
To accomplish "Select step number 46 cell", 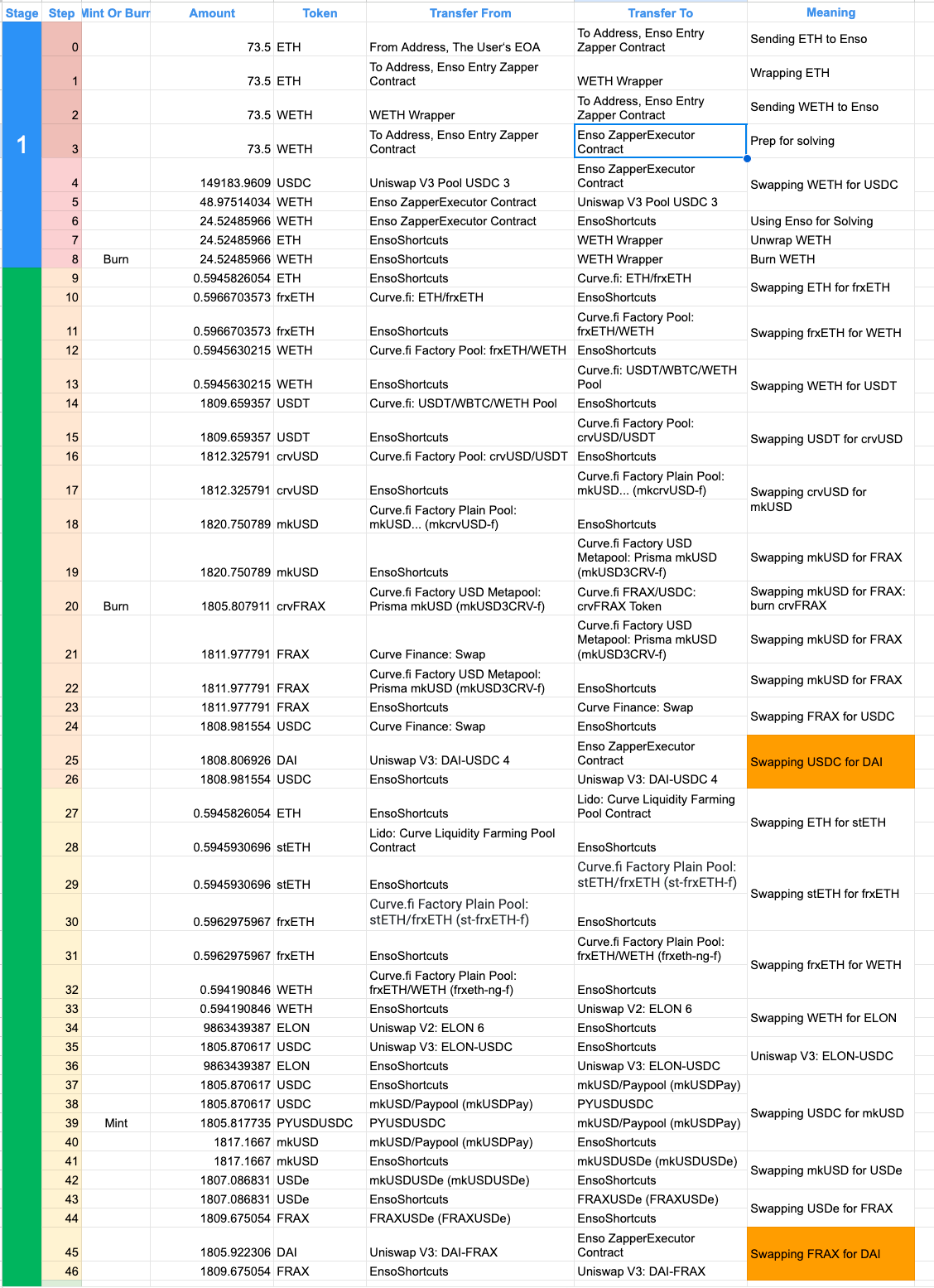I will (x=61, y=1271).
